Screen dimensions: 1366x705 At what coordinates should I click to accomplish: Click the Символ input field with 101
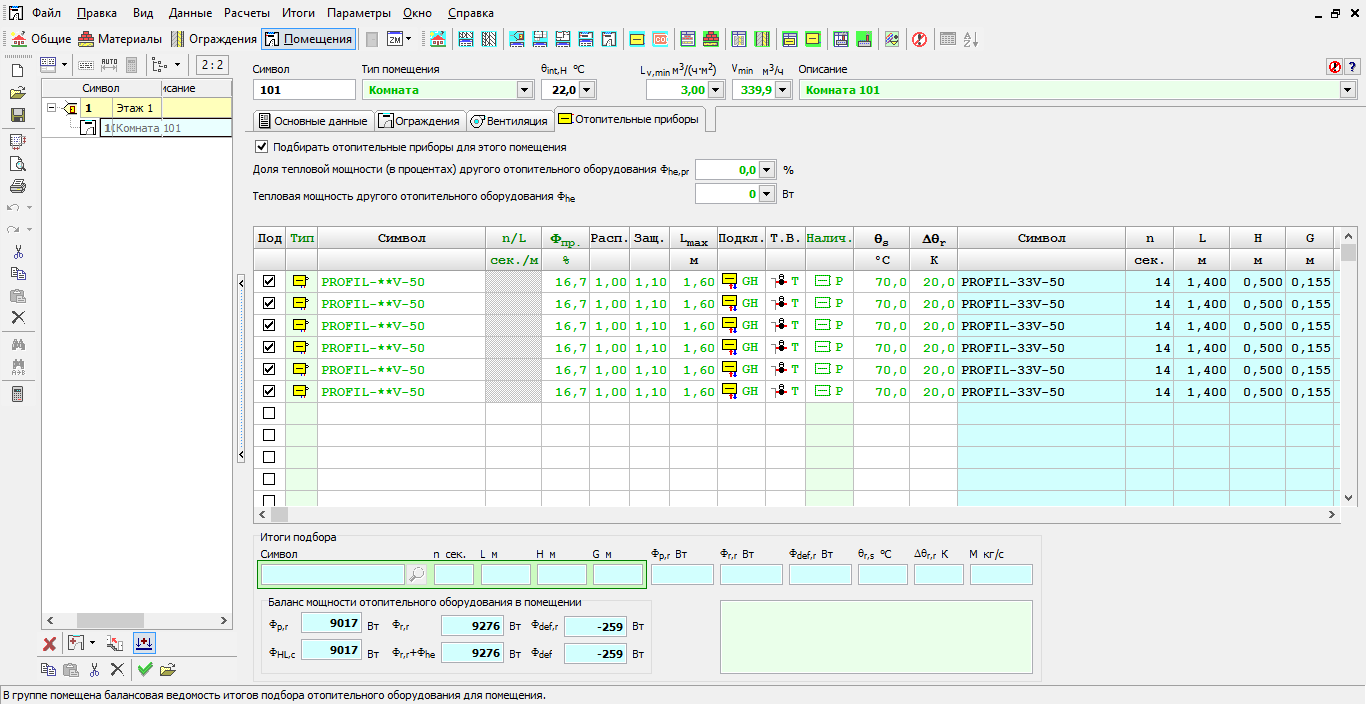click(305, 90)
